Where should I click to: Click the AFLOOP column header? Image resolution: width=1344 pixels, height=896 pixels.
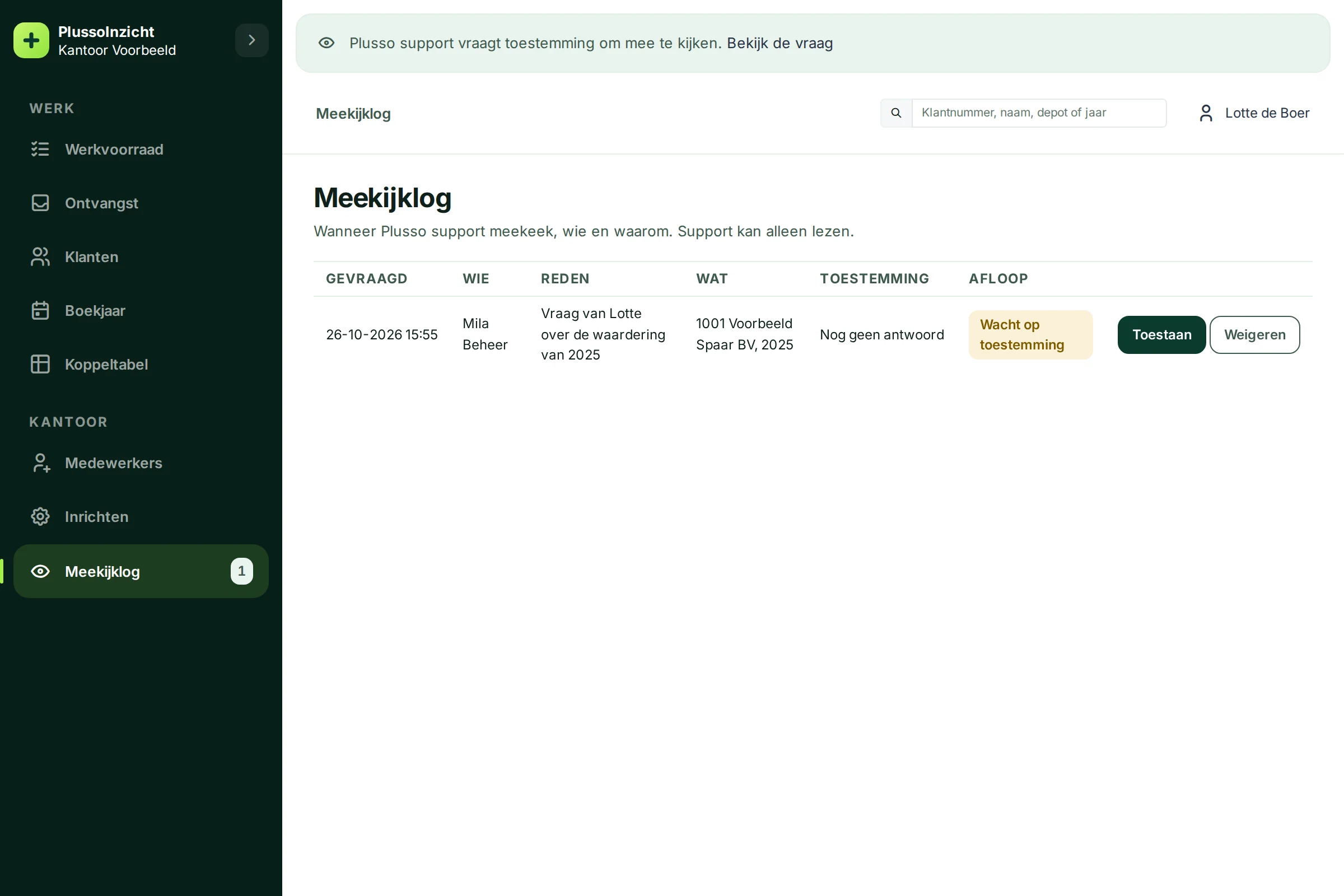click(x=998, y=279)
